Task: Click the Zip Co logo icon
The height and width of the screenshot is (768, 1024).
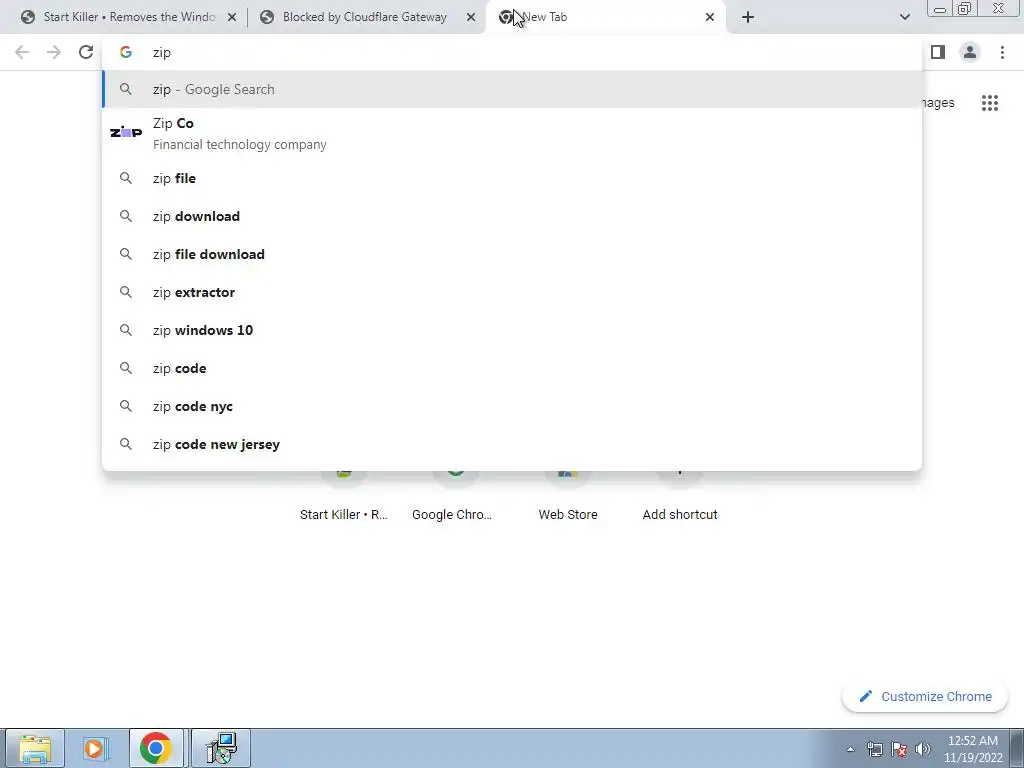Action: (125, 132)
